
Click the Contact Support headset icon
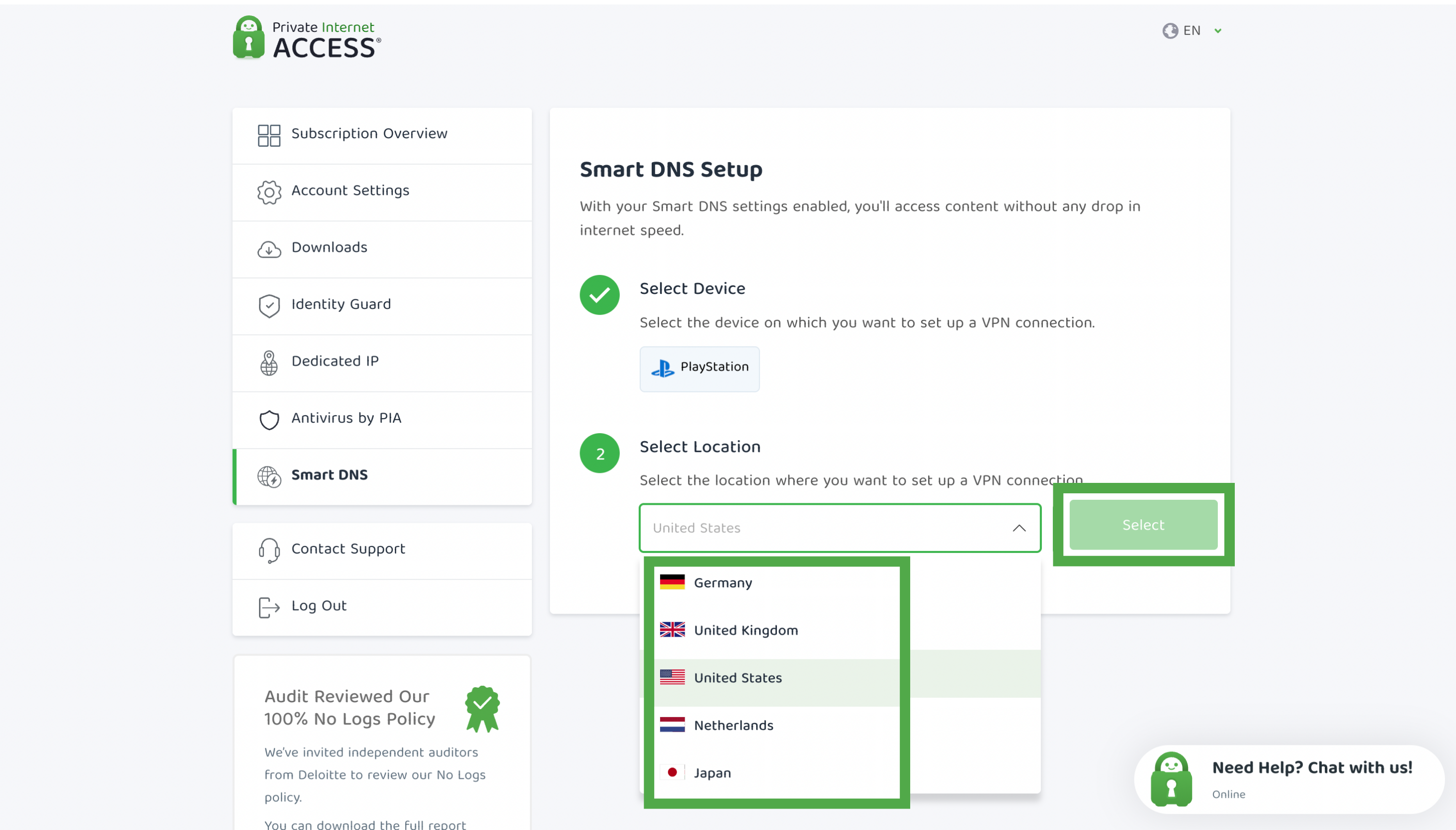pyautogui.click(x=269, y=551)
